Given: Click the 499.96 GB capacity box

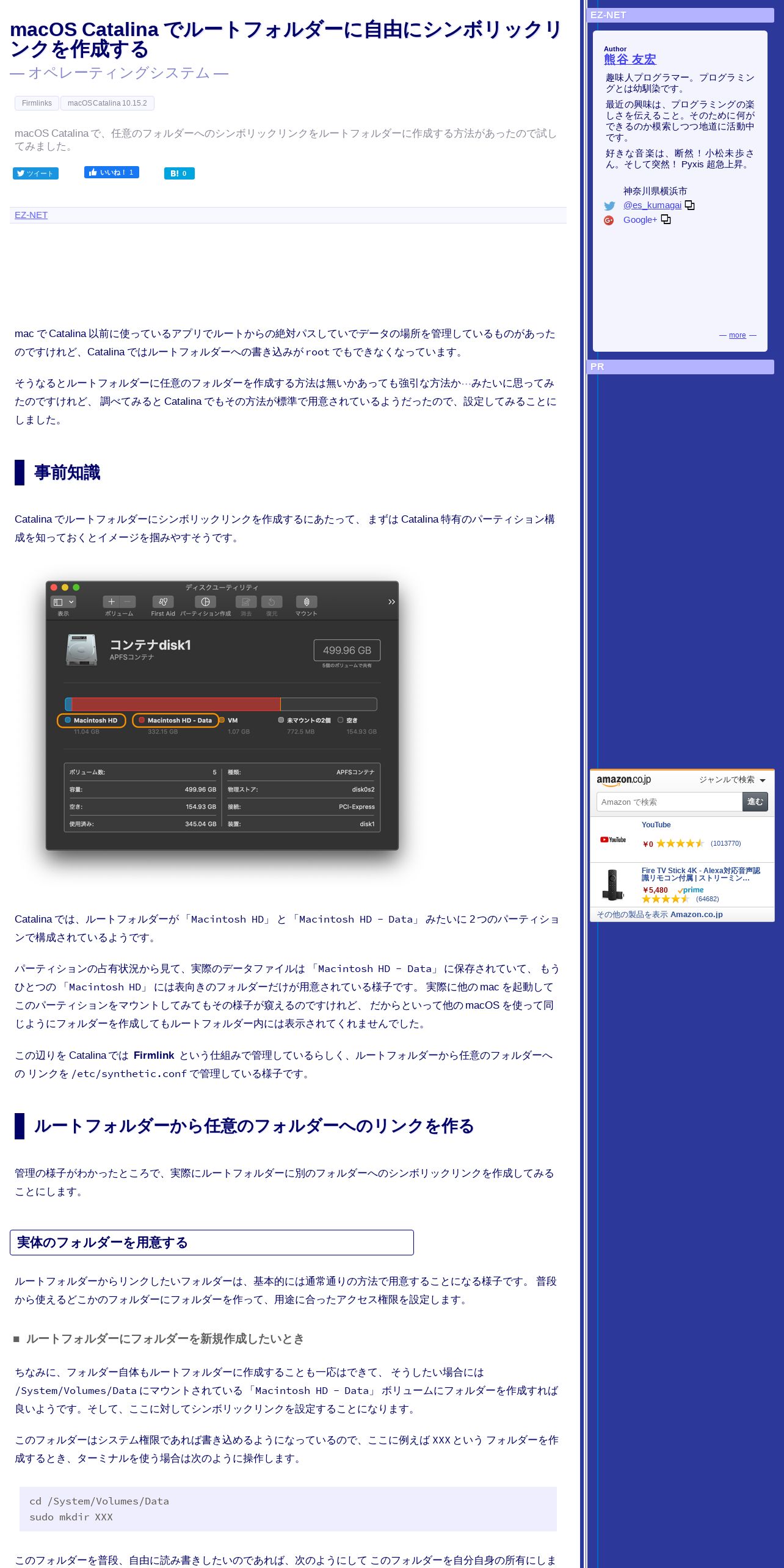Looking at the screenshot, I should click(x=347, y=650).
